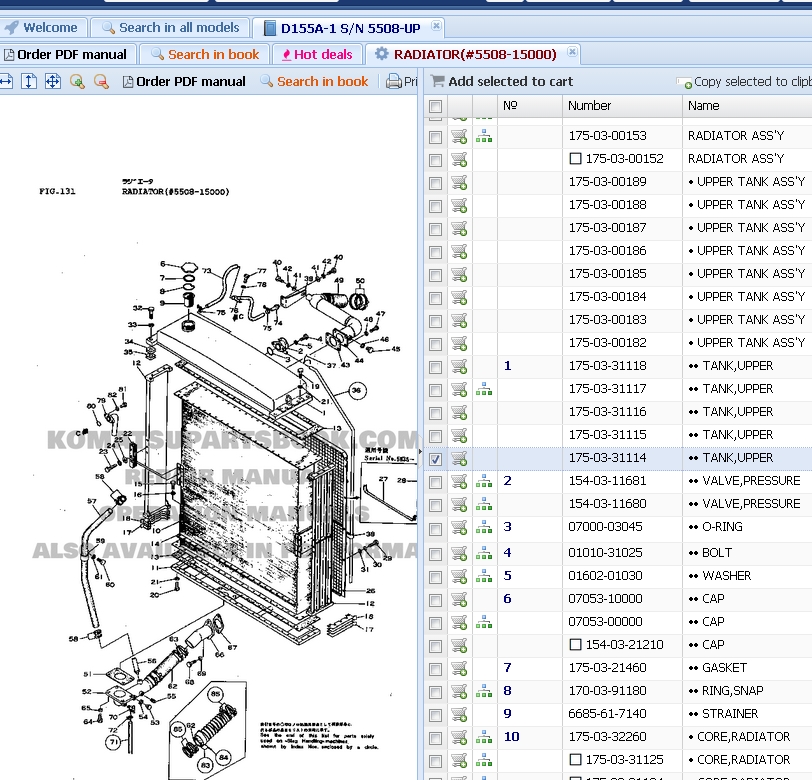Viewport: 812px width, 780px height.
Task: Close the RADIATOR(#5508-15000) tab
Action: [572, 51]
